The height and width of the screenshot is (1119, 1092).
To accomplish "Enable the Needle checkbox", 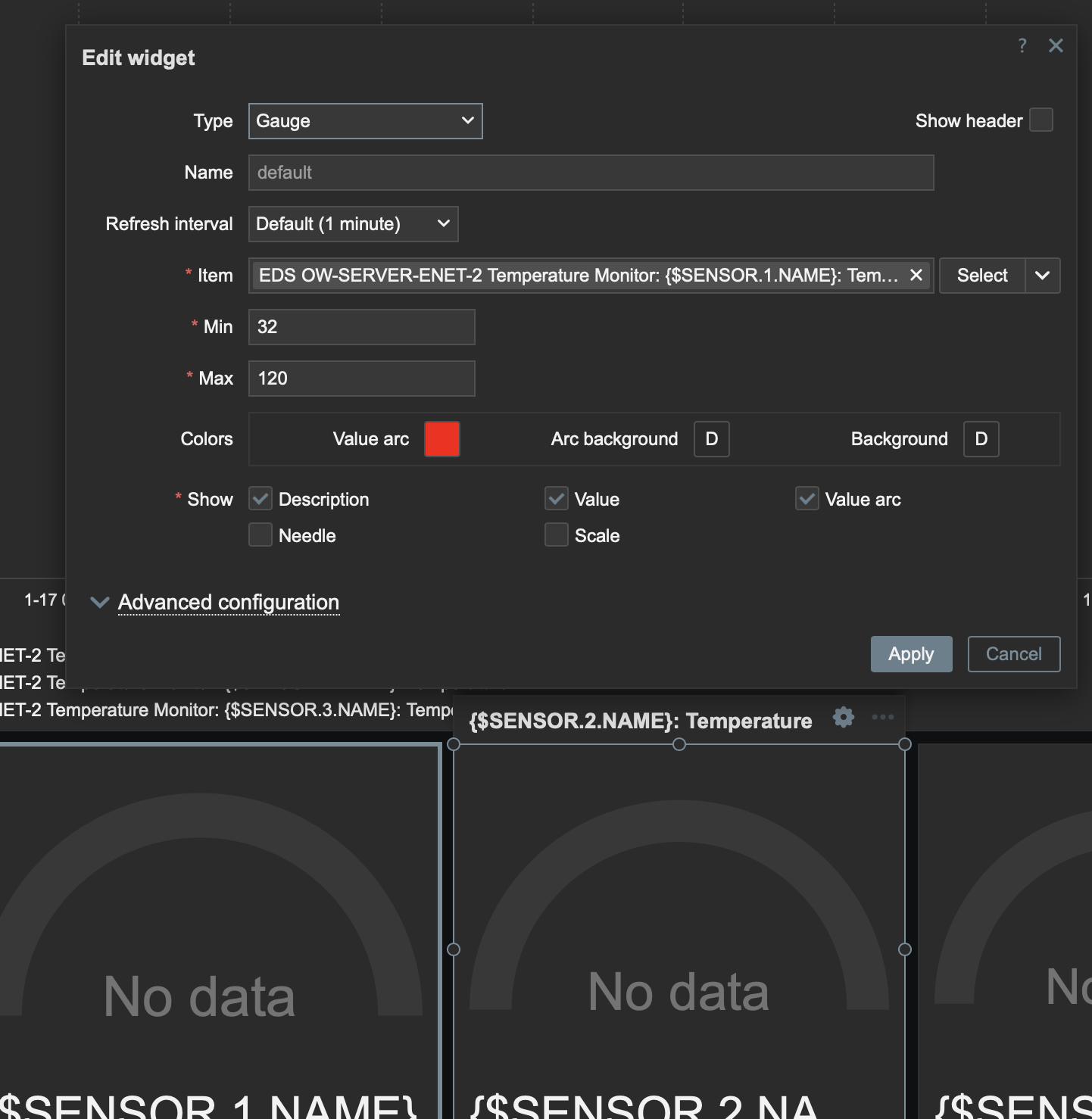I will point(261,535).
